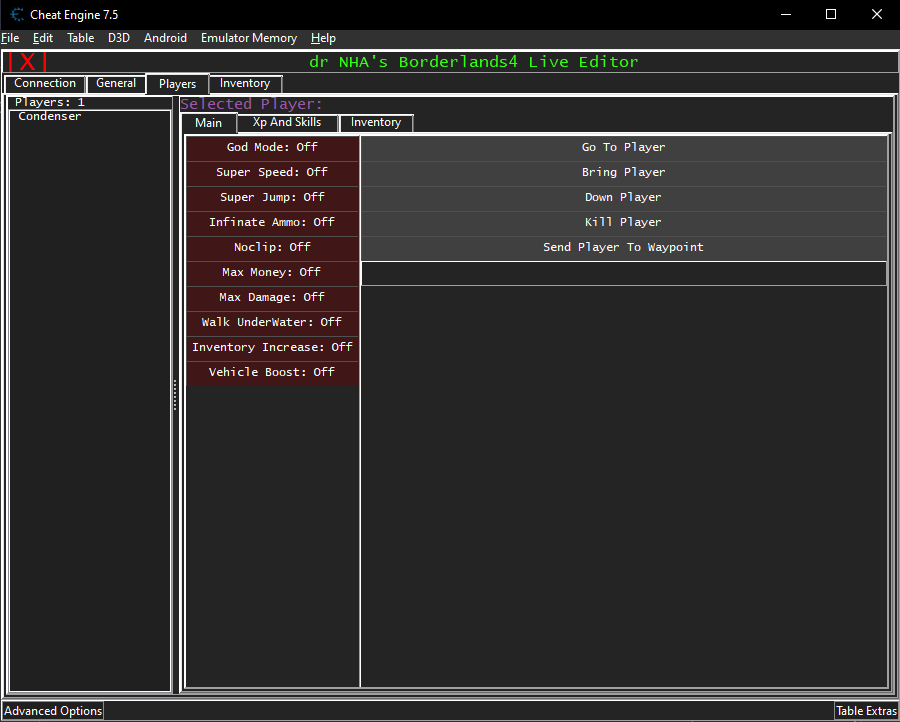Image resolution: width=900 pixels, height=722 pixels.
Task: Open the Edit menu
Action: [43, 38]
